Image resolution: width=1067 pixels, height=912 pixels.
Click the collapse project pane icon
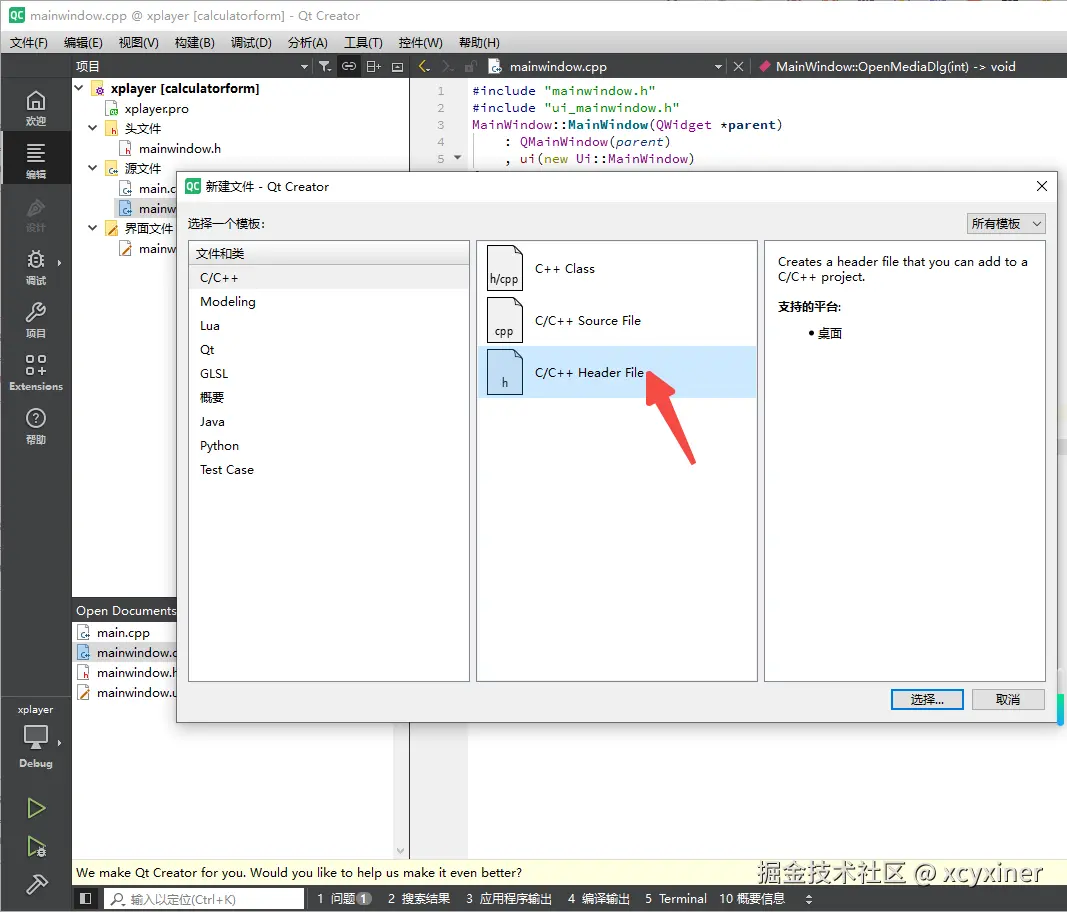[397, 66]
